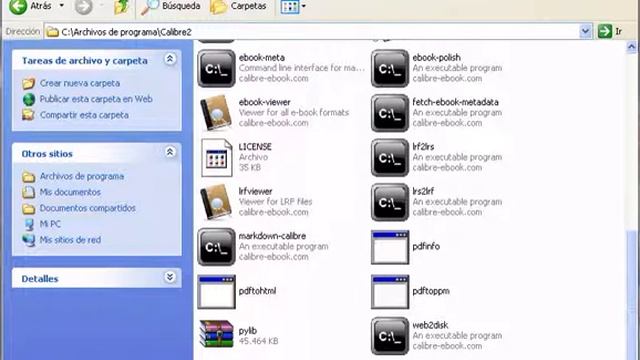Select the LICENSE file icon
640x360 pixels.
click(x=216, y=158)
